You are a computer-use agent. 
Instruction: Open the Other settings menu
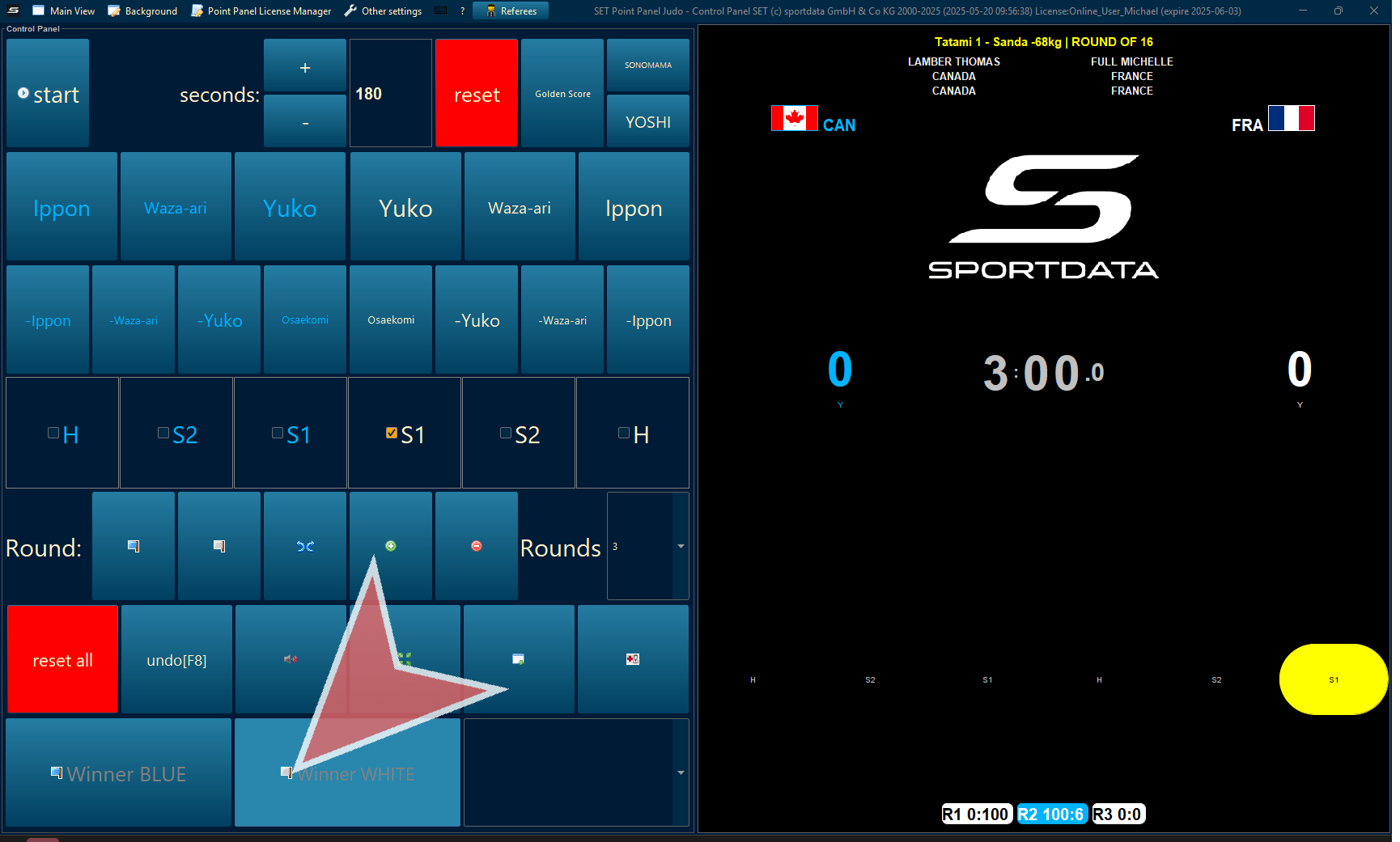point(383,11)
